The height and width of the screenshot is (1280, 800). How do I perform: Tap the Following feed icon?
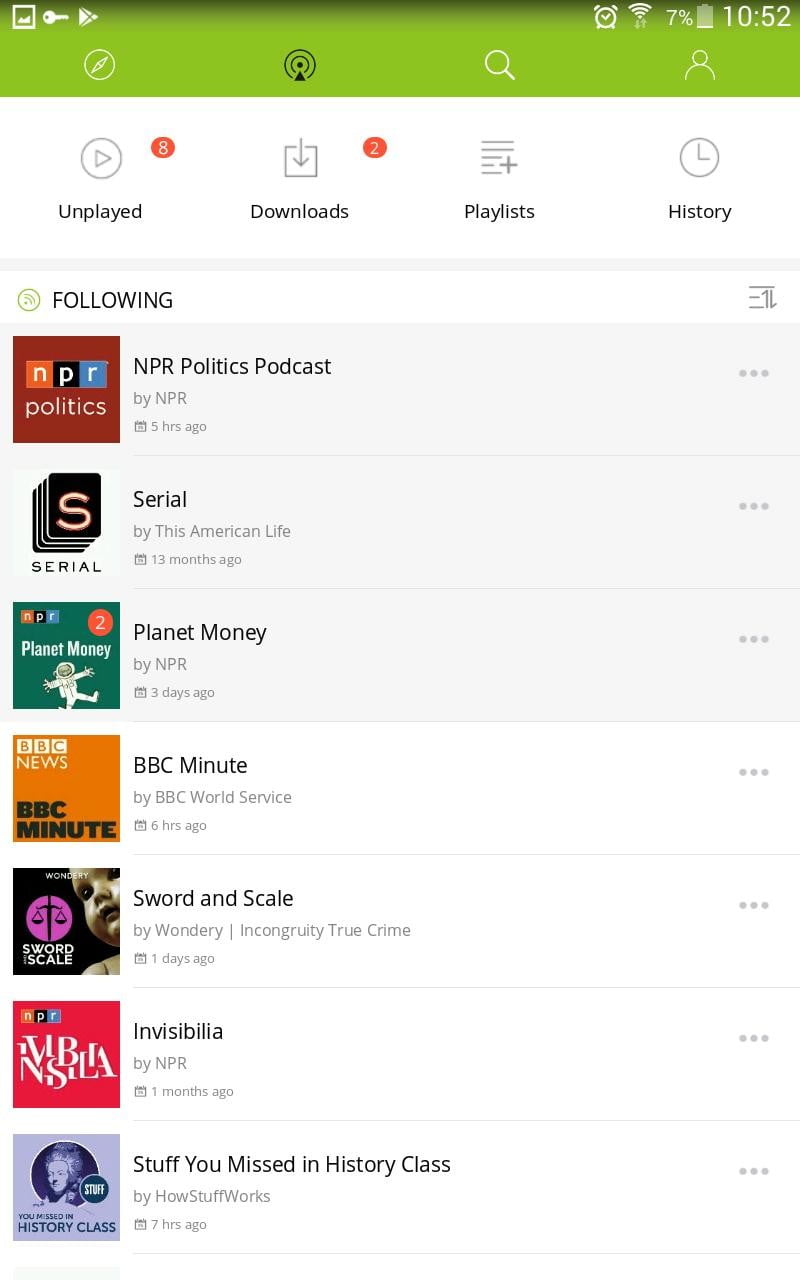coord(29,300)
